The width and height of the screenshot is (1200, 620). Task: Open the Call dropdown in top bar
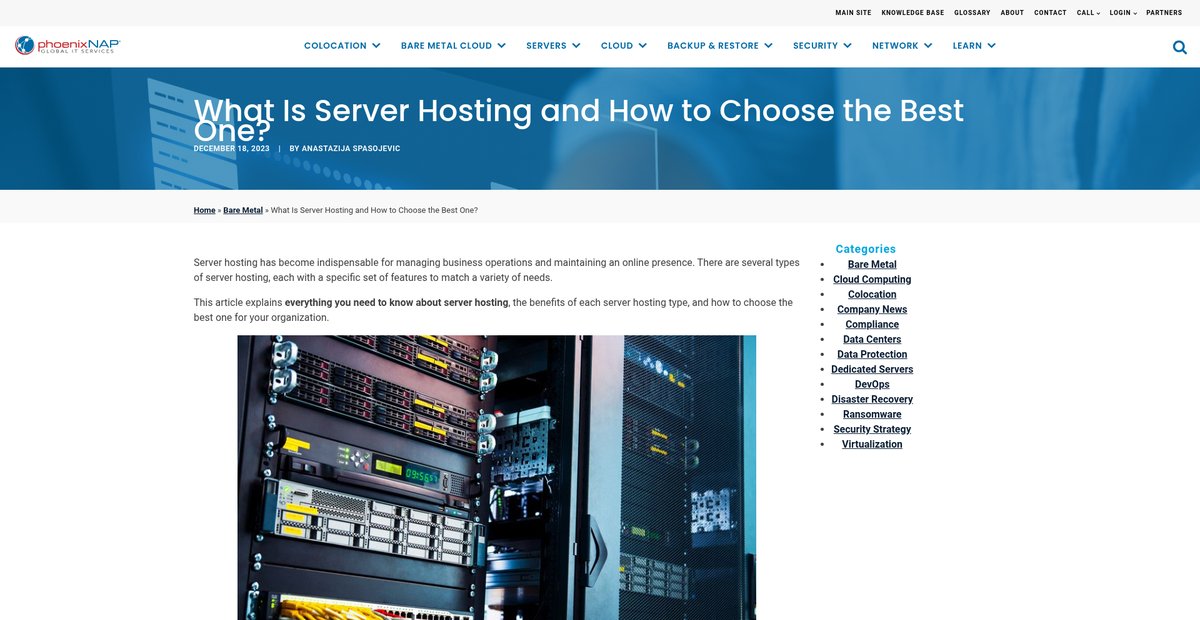pyautogui.click(x=1088, y=13)
